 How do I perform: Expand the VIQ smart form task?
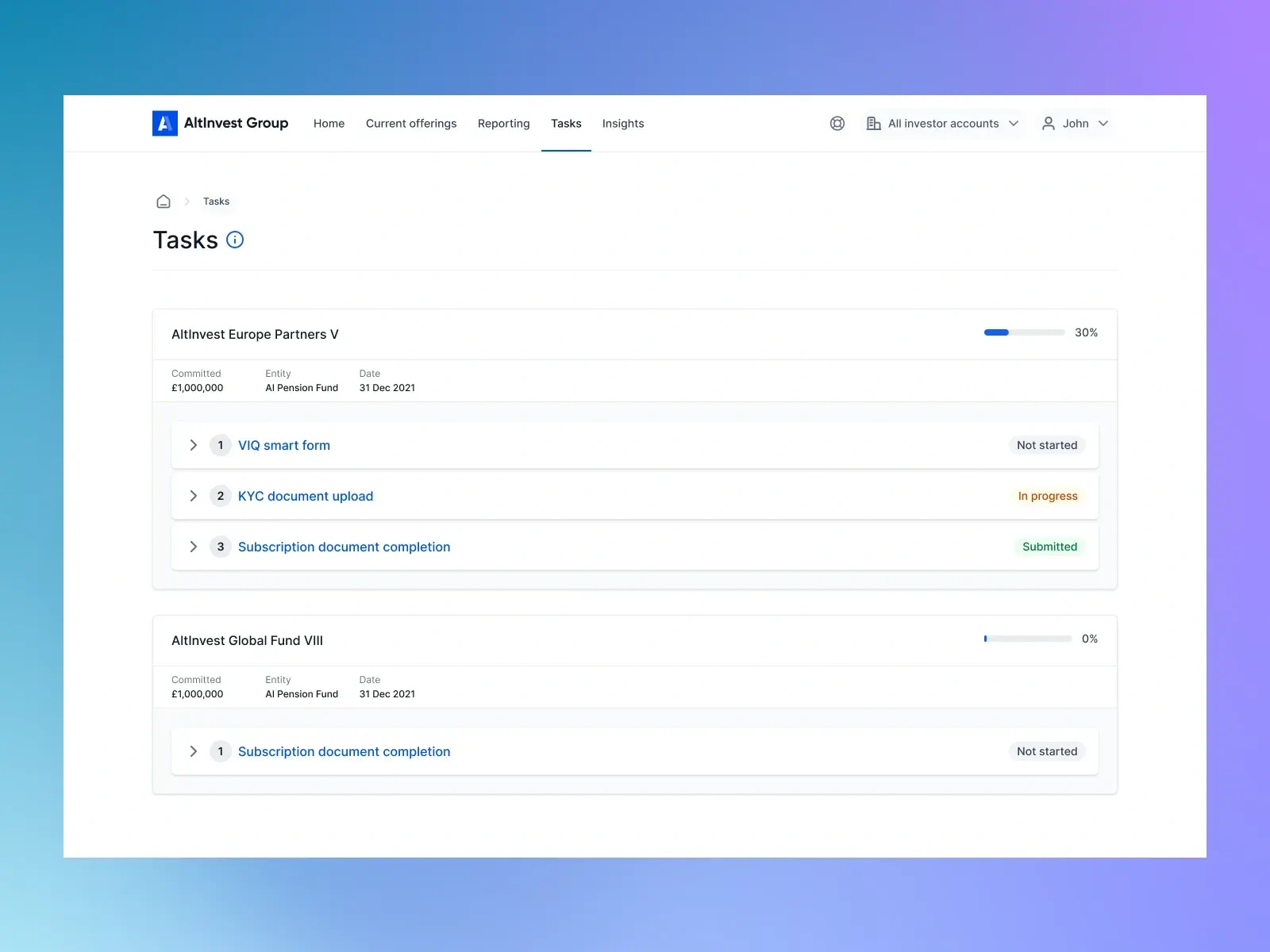[x=193, y=445]
